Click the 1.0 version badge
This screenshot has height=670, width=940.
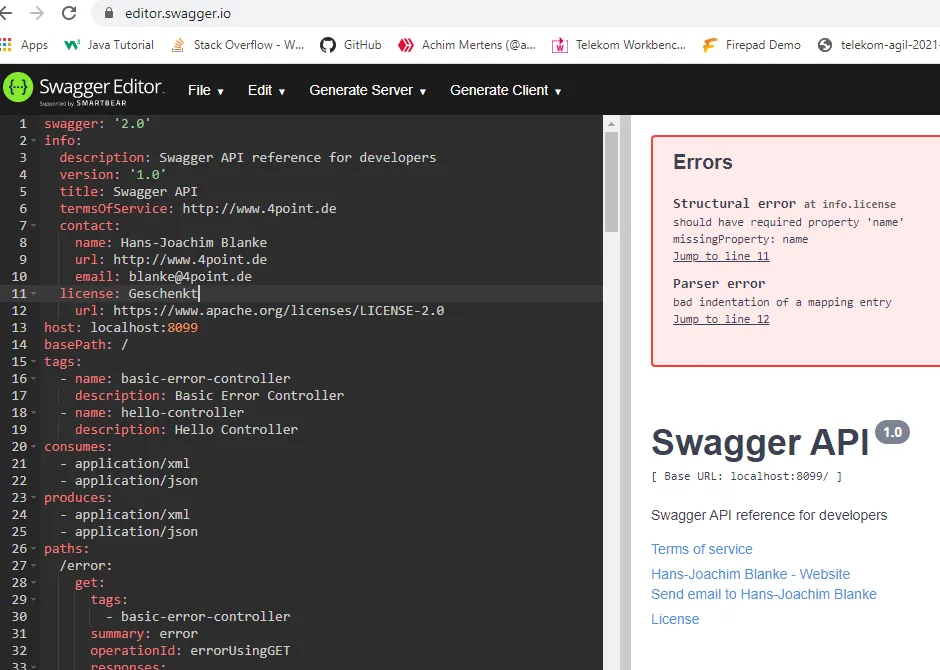892,432
